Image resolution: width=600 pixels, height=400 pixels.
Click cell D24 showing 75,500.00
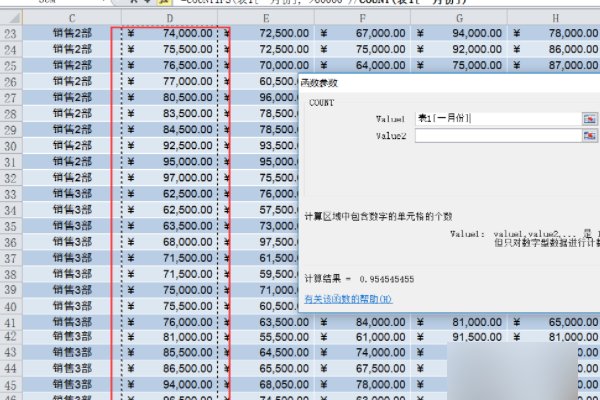tap(170, 49)
